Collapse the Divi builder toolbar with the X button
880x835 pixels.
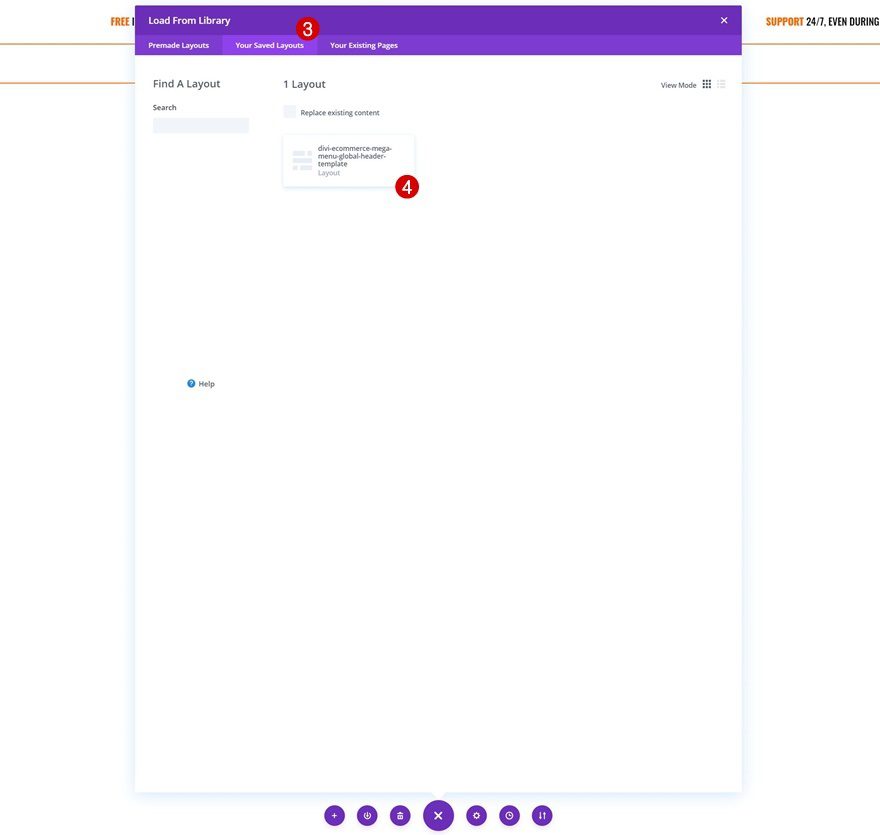coord(435,813)
